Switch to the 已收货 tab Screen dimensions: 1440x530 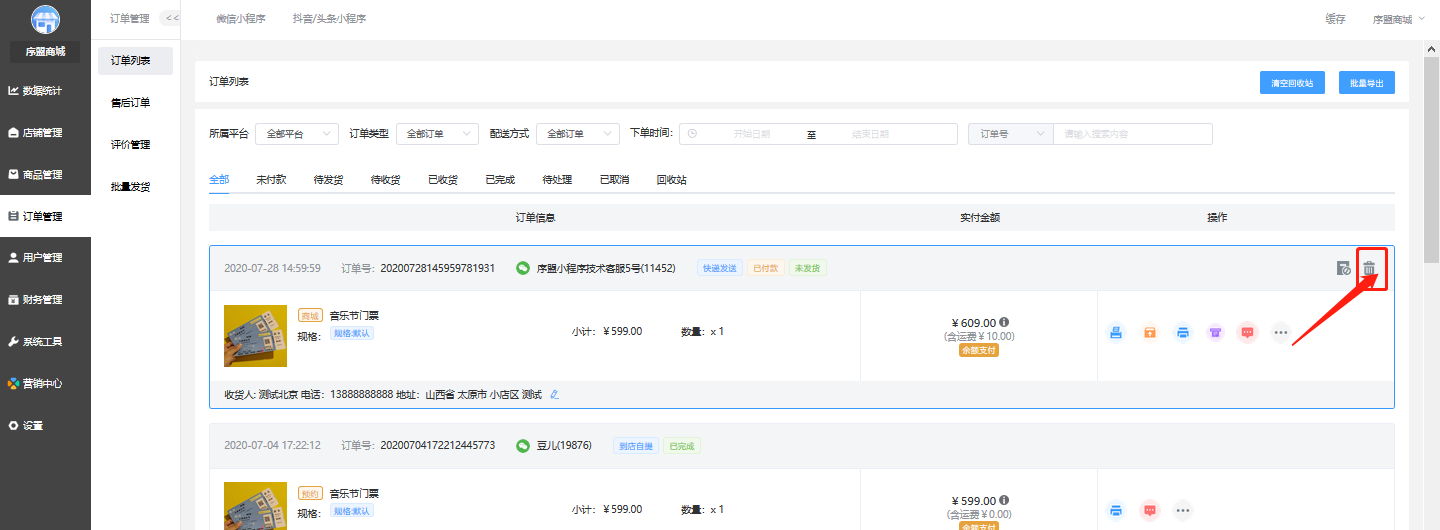(443, 180)
